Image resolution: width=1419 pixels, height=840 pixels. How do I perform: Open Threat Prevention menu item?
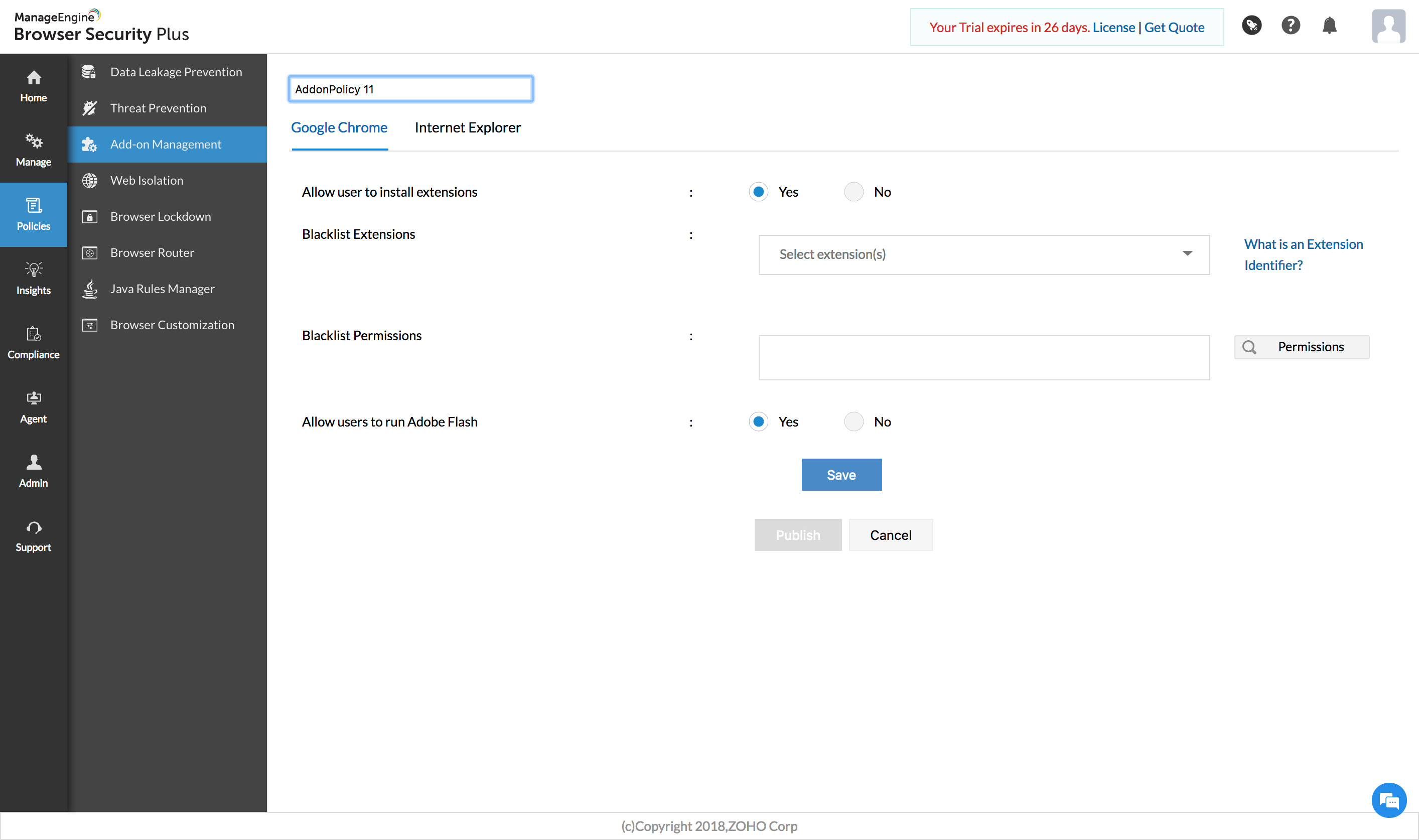tap(167, 108)
